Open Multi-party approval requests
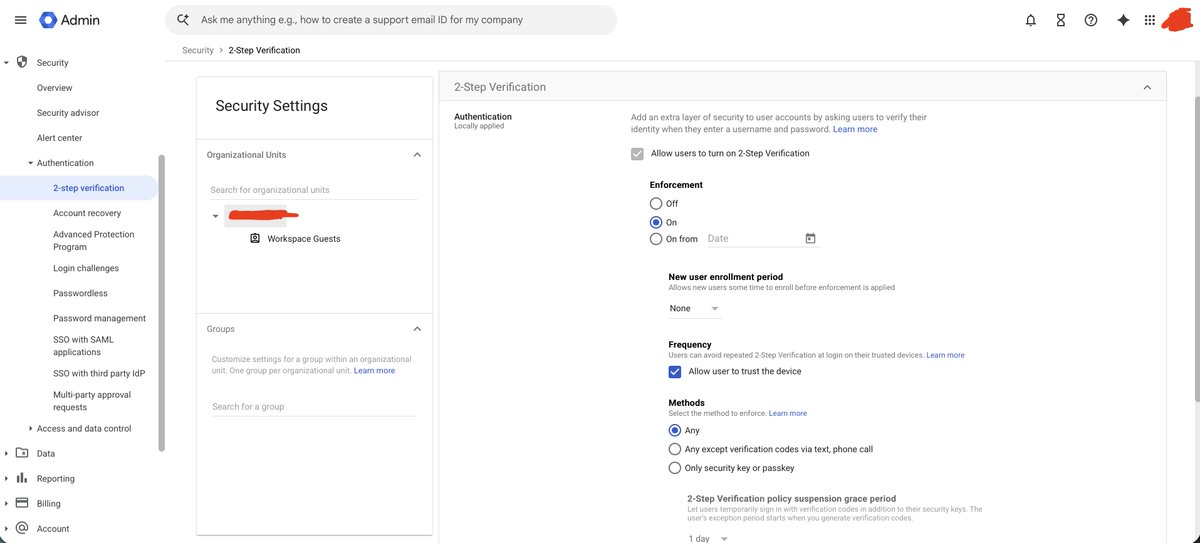 pyautogui.click(x=92, y=401)
